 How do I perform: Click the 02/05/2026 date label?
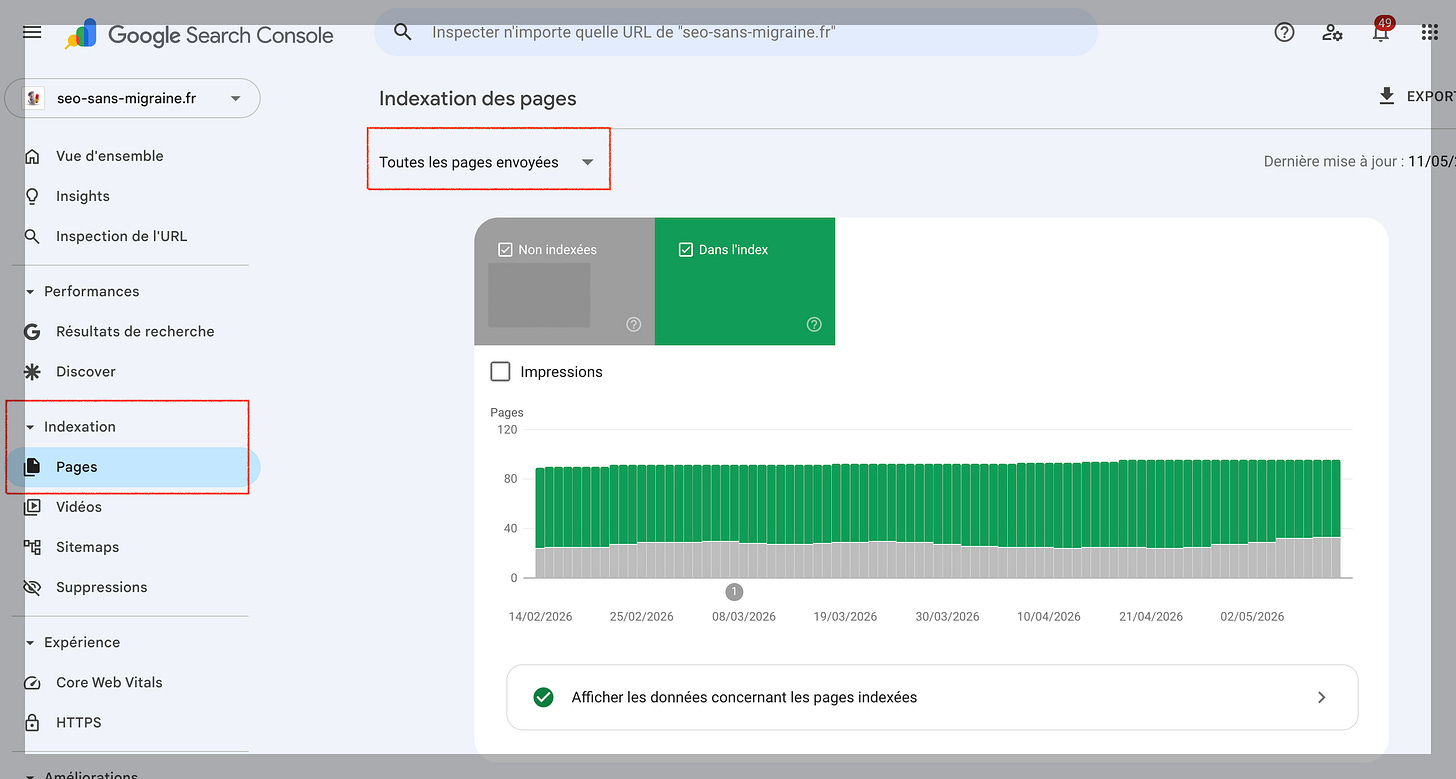1252,616
